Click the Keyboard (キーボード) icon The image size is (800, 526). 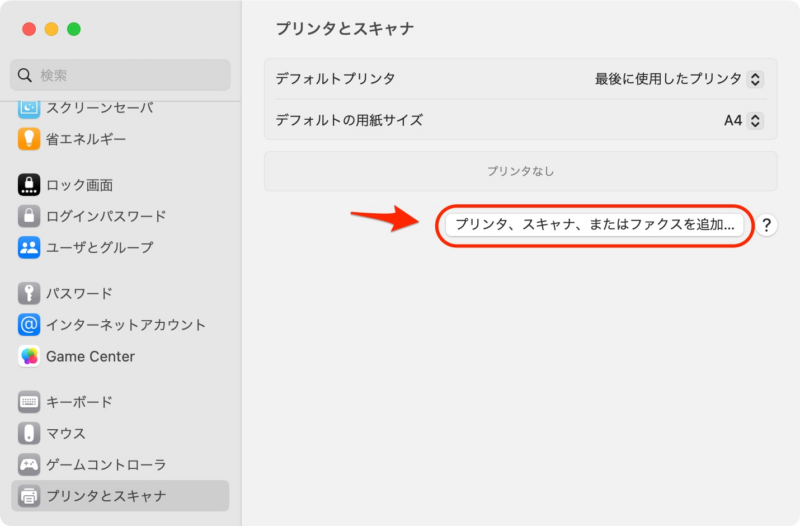(x=29, y=402)
